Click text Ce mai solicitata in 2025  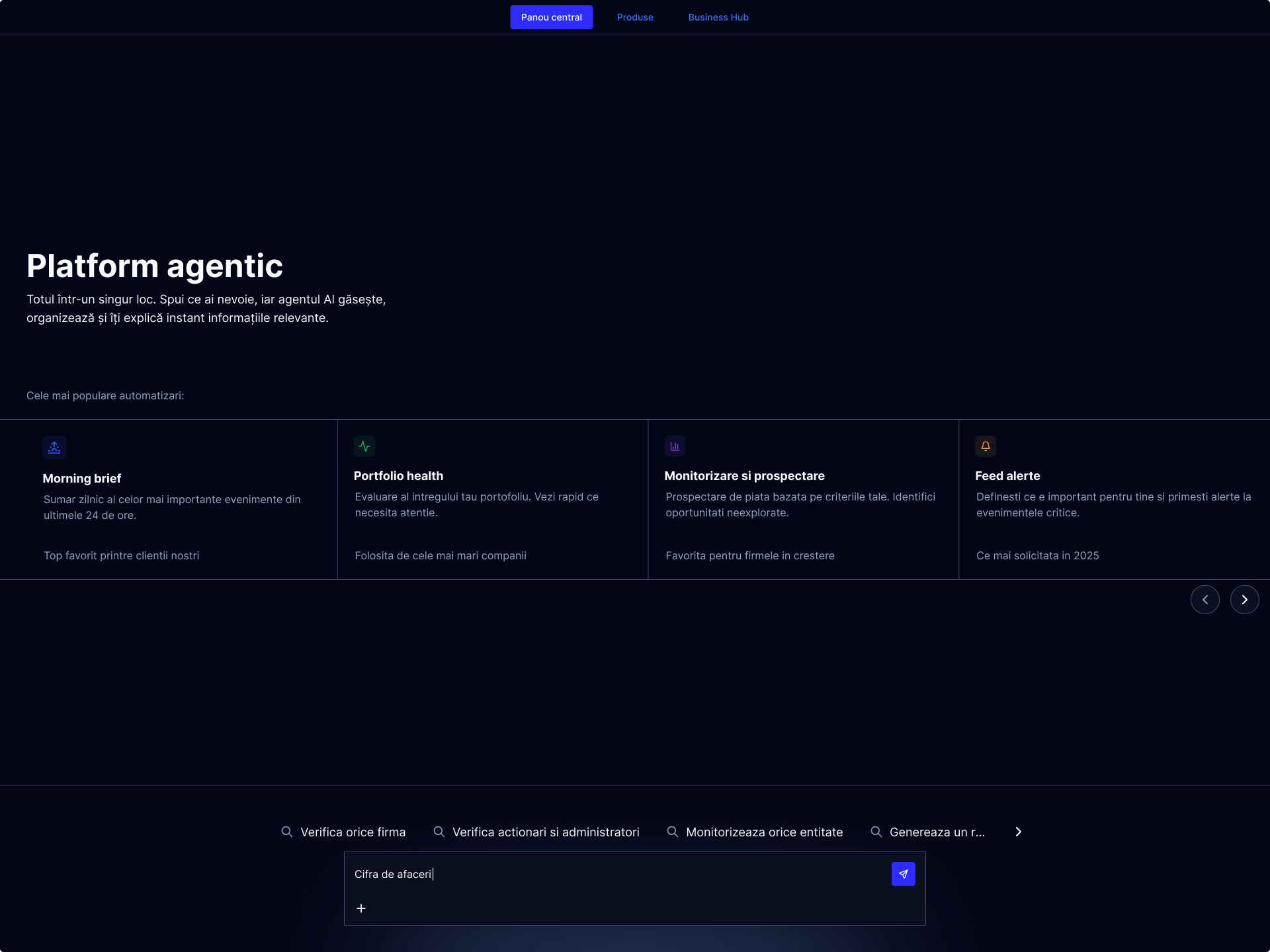(x=1038, y=555)
